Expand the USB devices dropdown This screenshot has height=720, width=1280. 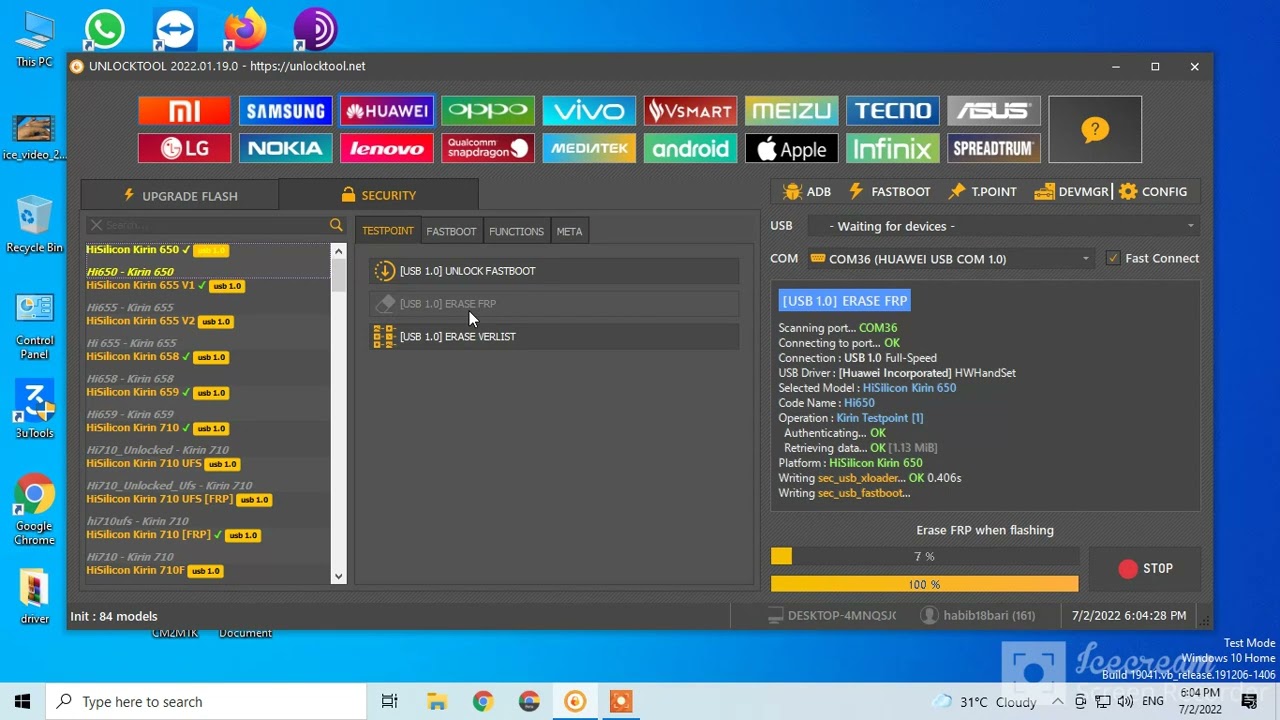click(x=1003, y=226)
